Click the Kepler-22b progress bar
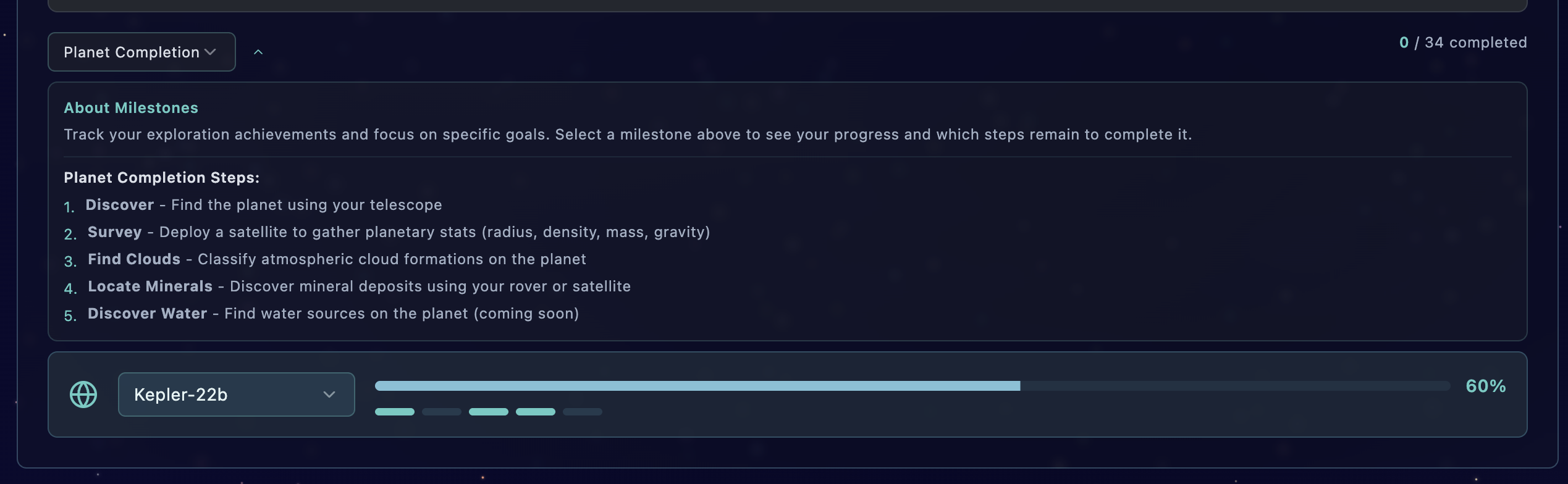1568x484 pixels. 912,386
